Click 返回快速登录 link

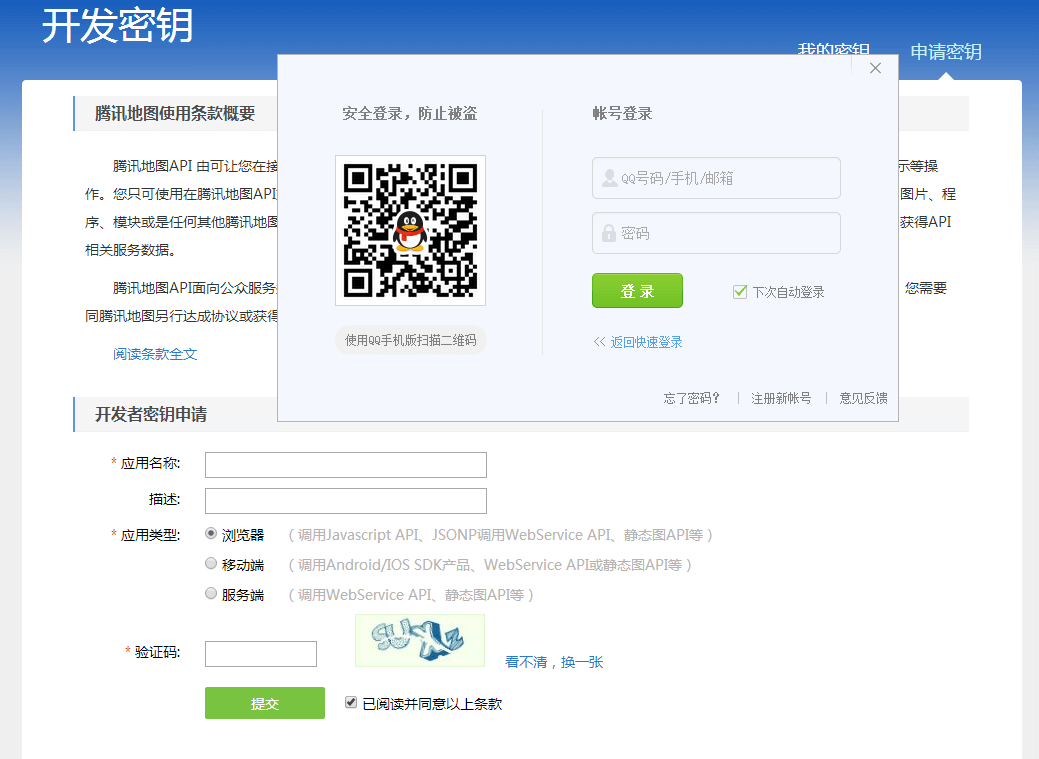coord(638,342)
